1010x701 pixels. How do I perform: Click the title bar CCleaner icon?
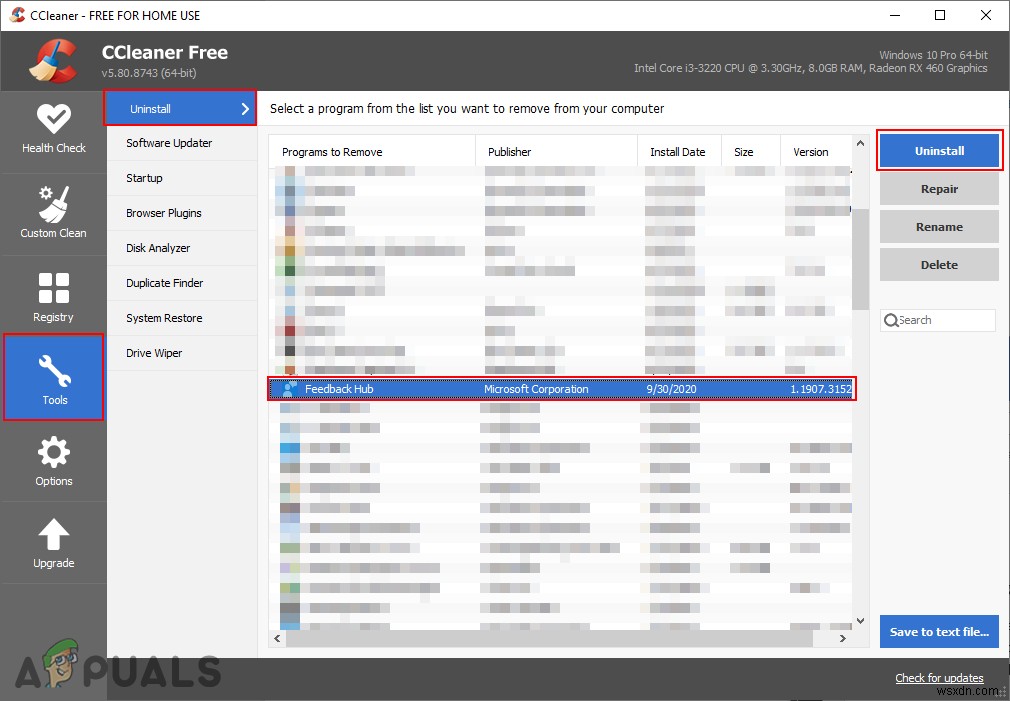tap(17, 15)
